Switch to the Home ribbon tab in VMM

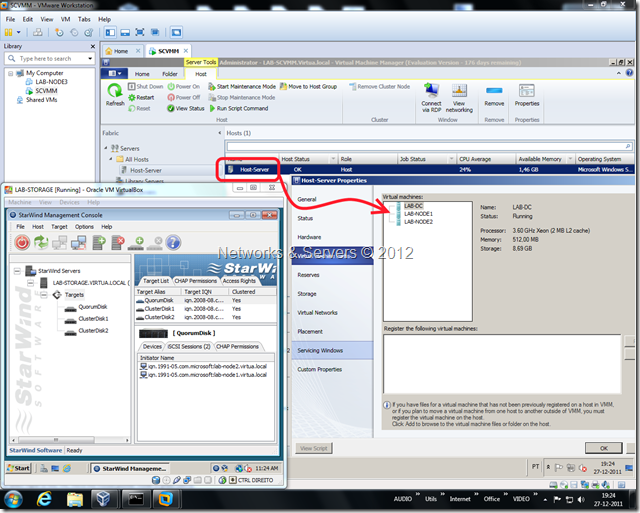tap(142, 74)
